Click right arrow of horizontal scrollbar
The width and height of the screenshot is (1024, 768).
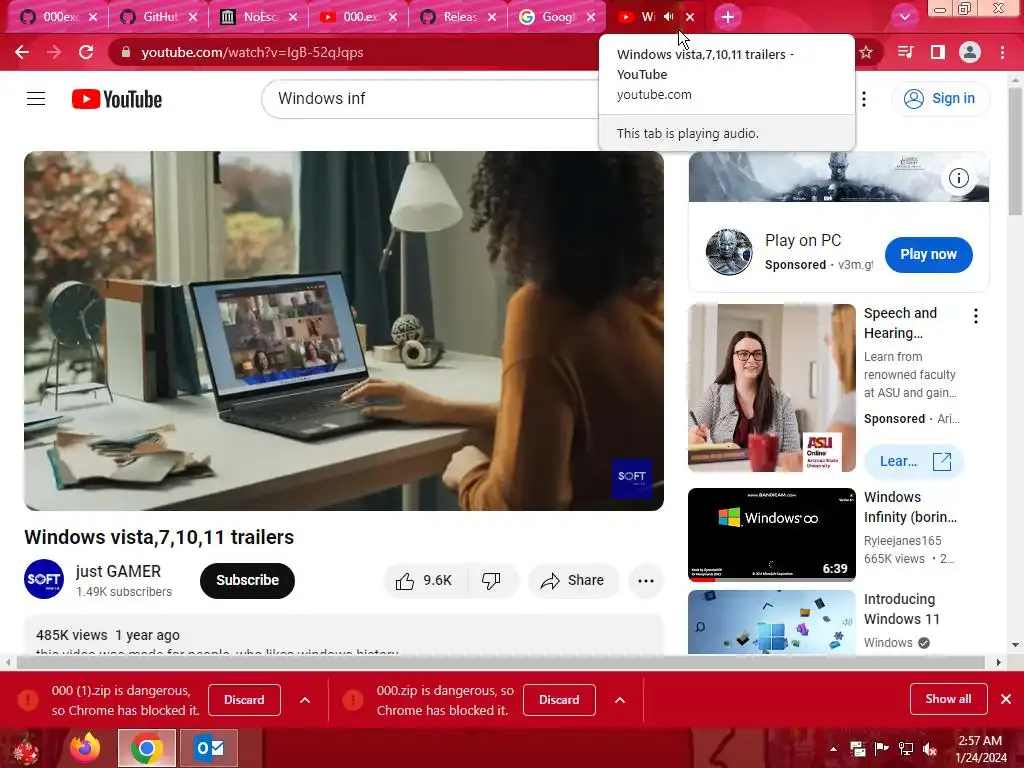[x=999, y=662]
